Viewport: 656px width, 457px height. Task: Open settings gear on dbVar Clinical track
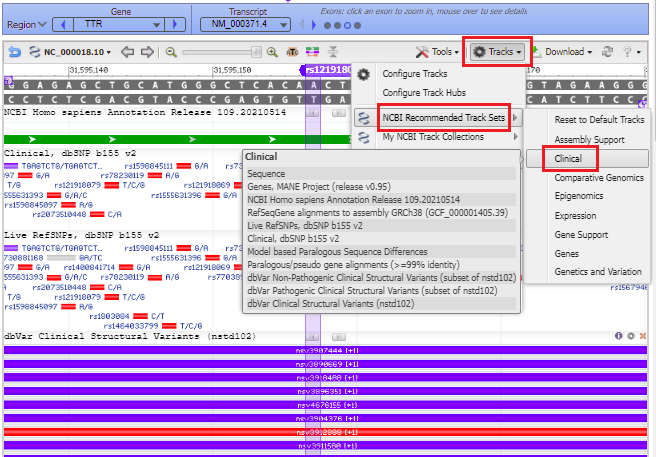[631, 336]
